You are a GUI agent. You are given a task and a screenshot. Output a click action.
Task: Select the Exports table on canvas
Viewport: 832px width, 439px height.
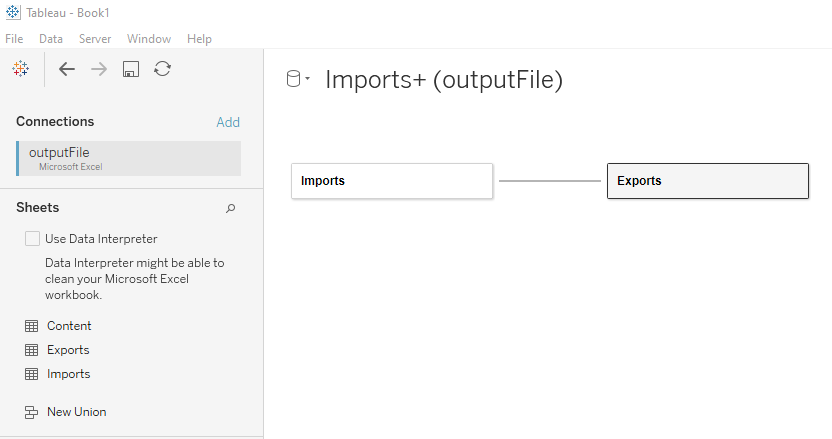pos(707,181)
